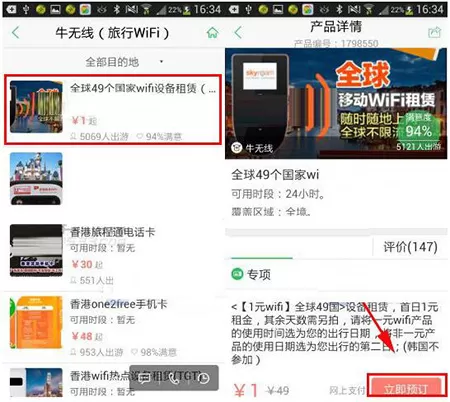450x402 pixels.
Task: Tap clock history icon in floating bar
Action: 204,378
